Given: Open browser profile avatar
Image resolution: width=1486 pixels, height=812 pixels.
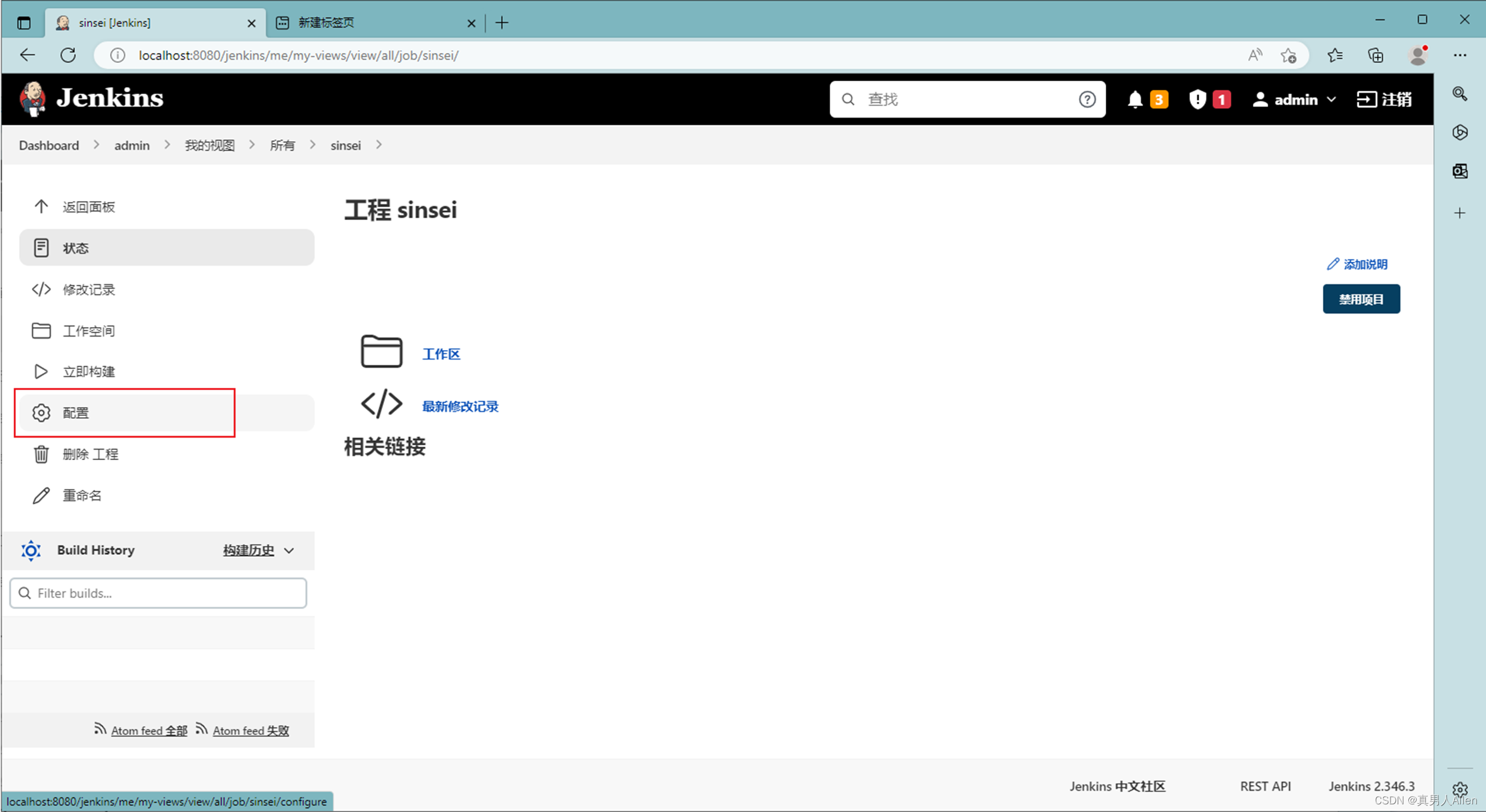Looking at the screenshot, I should point(1418,55).
